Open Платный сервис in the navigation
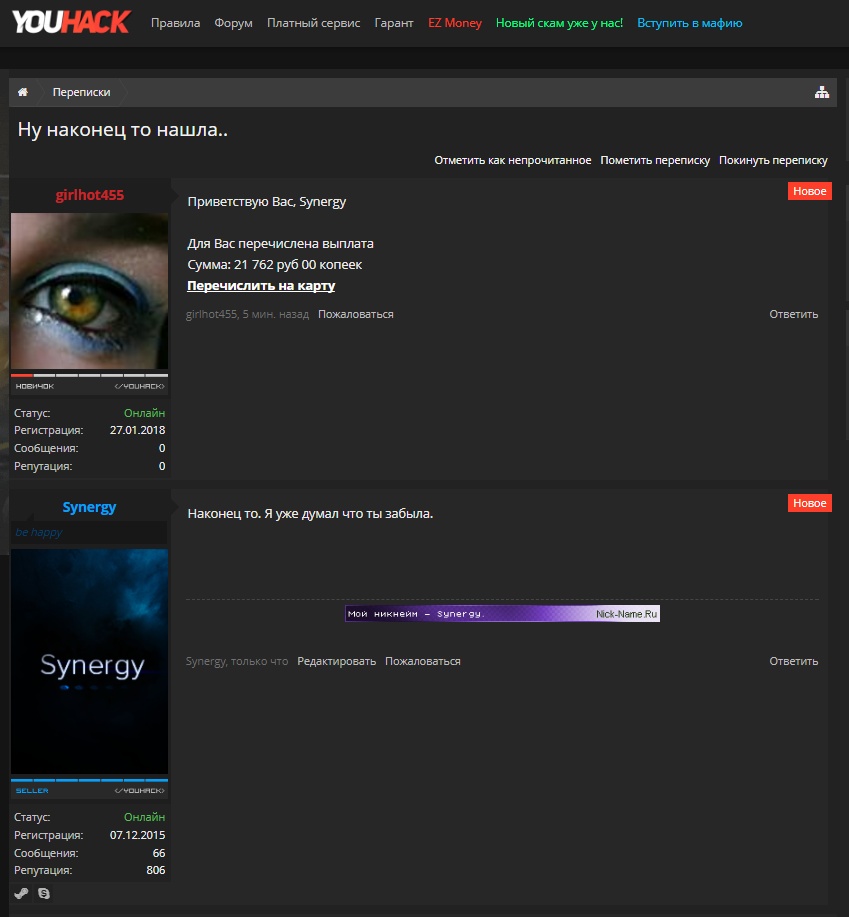This screenshot has height=917, width=849. coord(313,23)
